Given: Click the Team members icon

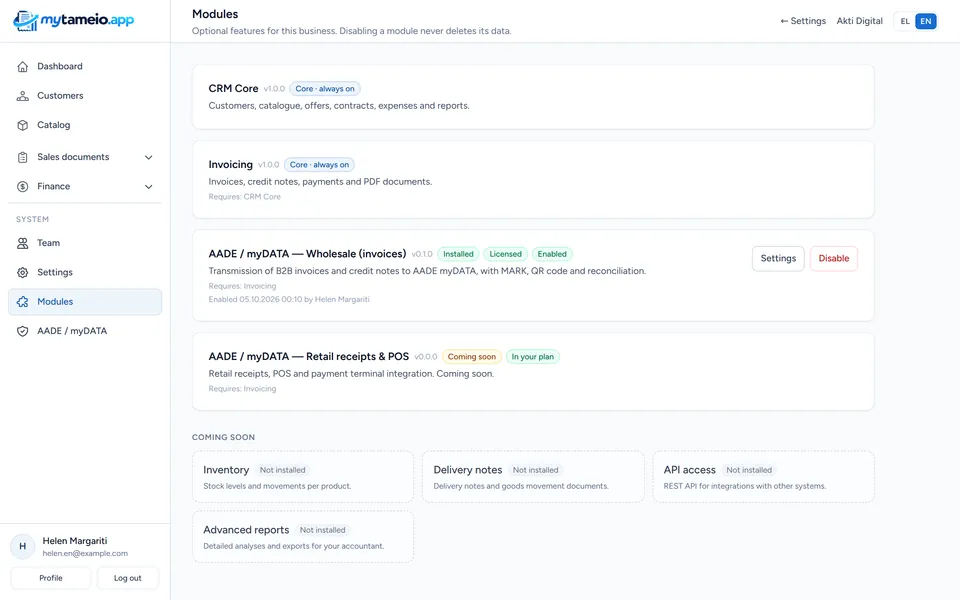Looking at the screenshot, I should click(x=23, y=243).
